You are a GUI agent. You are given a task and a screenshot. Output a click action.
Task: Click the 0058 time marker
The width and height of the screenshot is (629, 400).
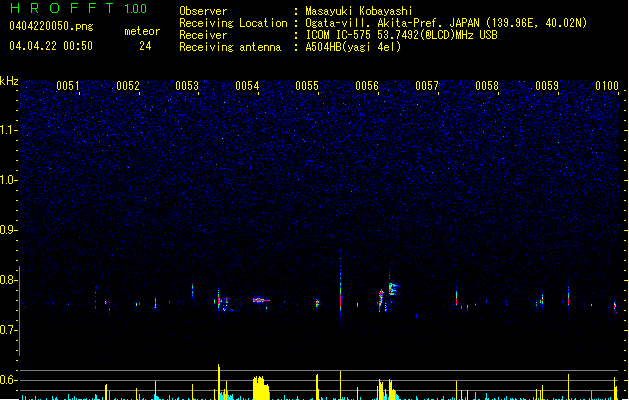coord(487,86)
